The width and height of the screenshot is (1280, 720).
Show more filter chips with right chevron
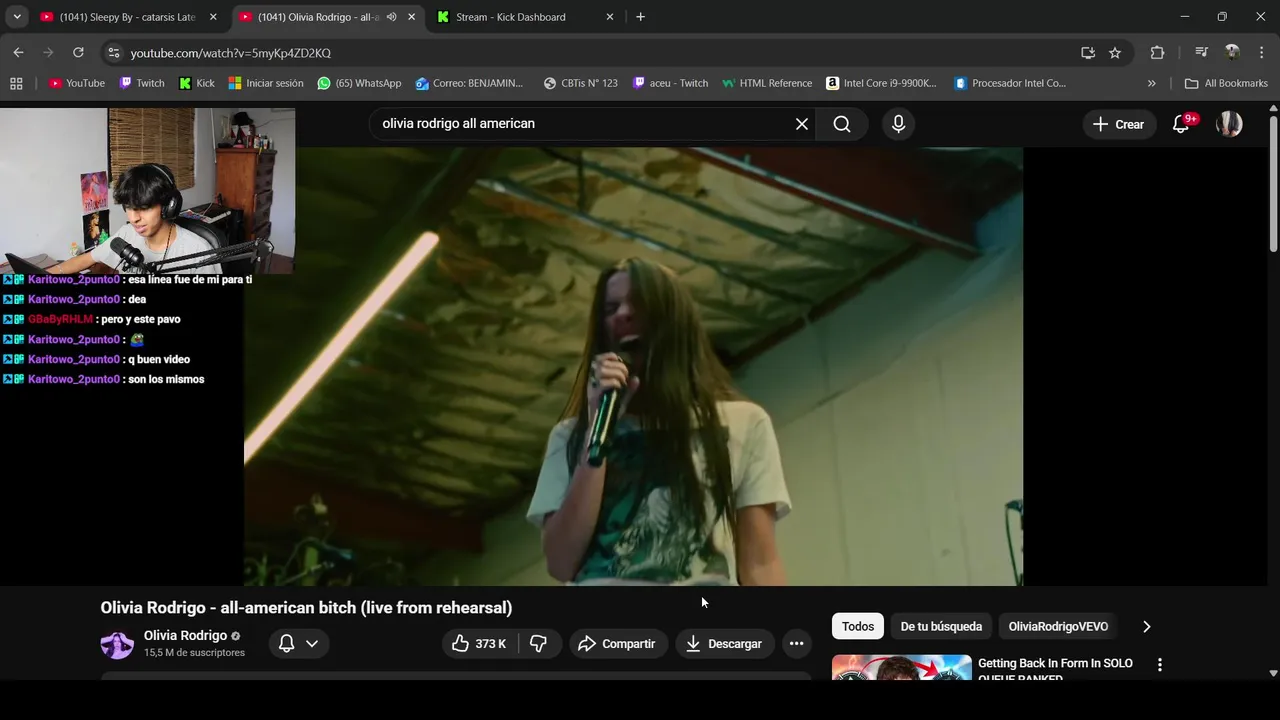[1147, 627]
